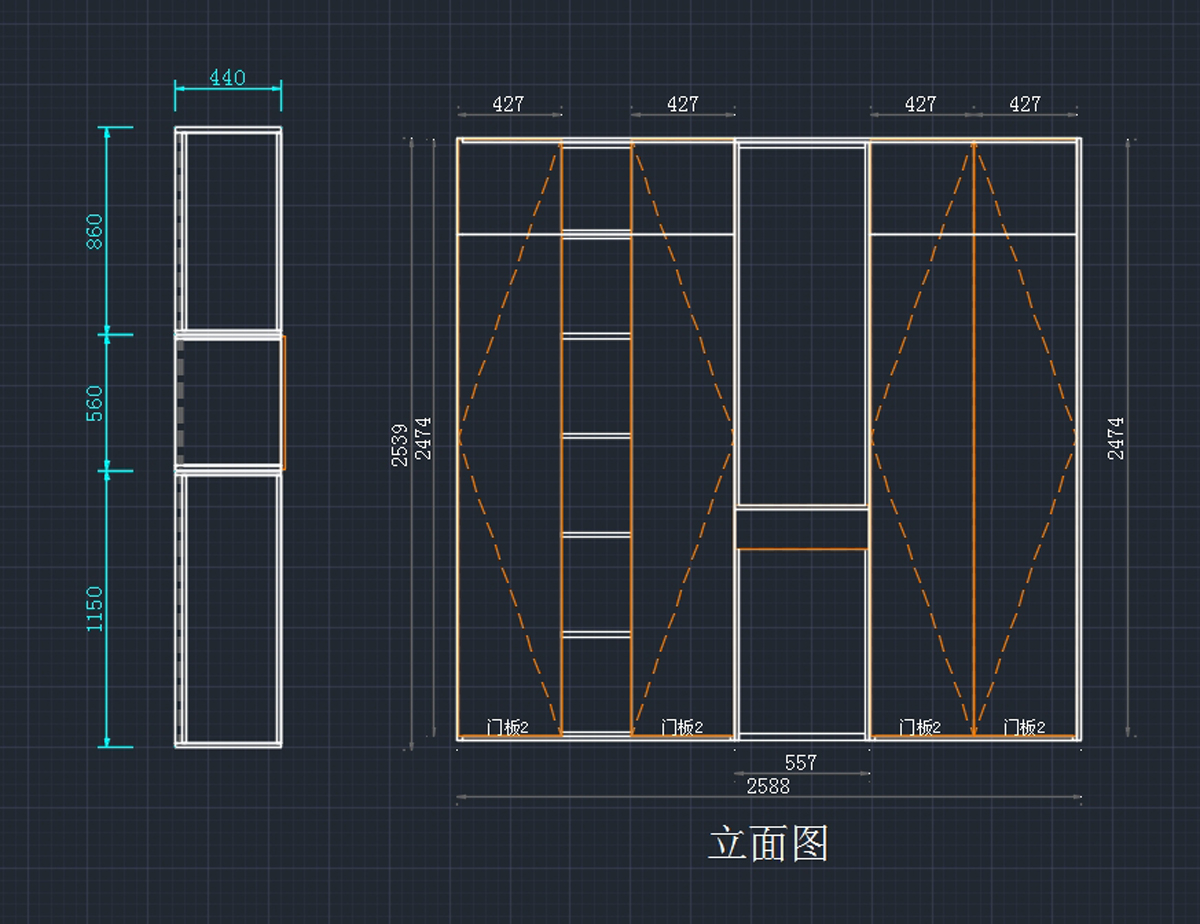The height and width of the screenshot is (924, 1200).
Task: Select the cyan 560 dimension label
Action: [x=94, y=403]
